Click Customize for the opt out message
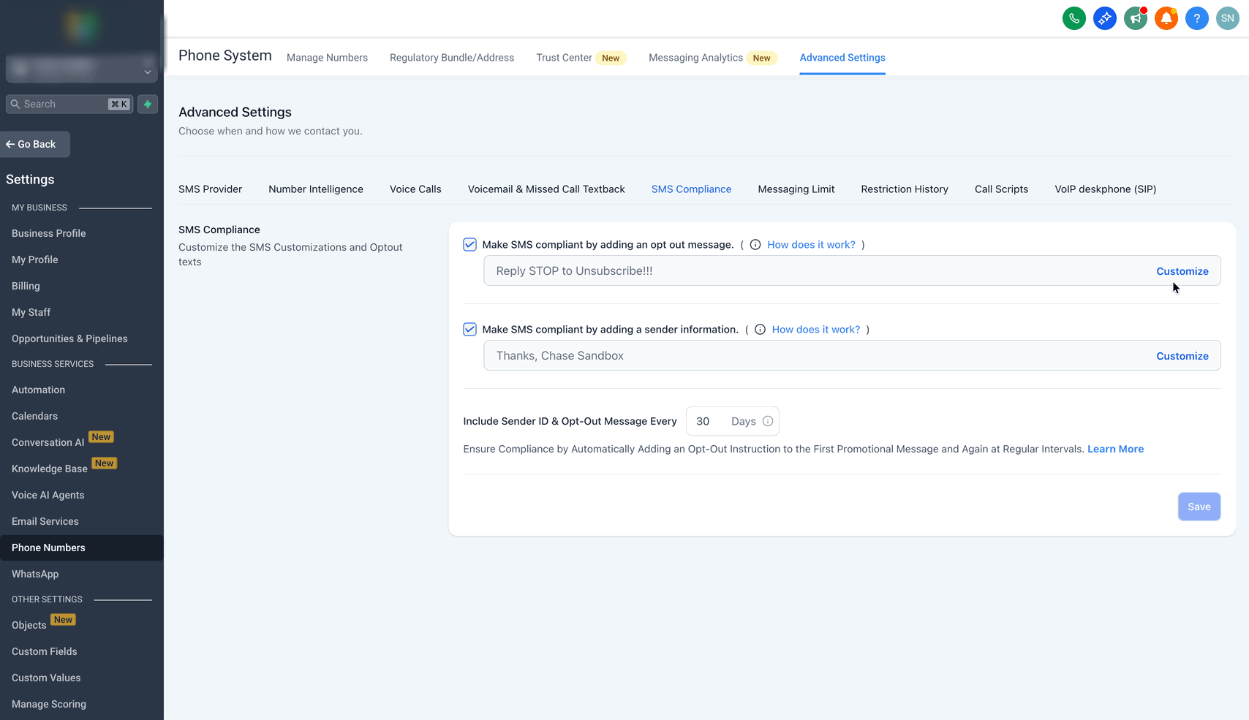 pos(1182,271)
